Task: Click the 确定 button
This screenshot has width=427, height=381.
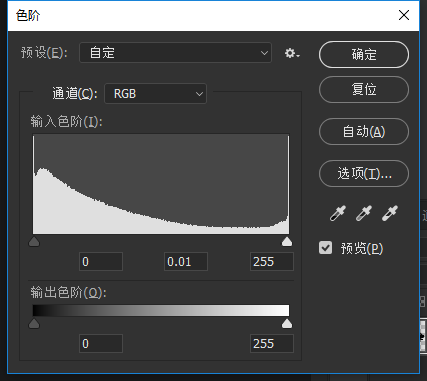Action: [364, 54]
